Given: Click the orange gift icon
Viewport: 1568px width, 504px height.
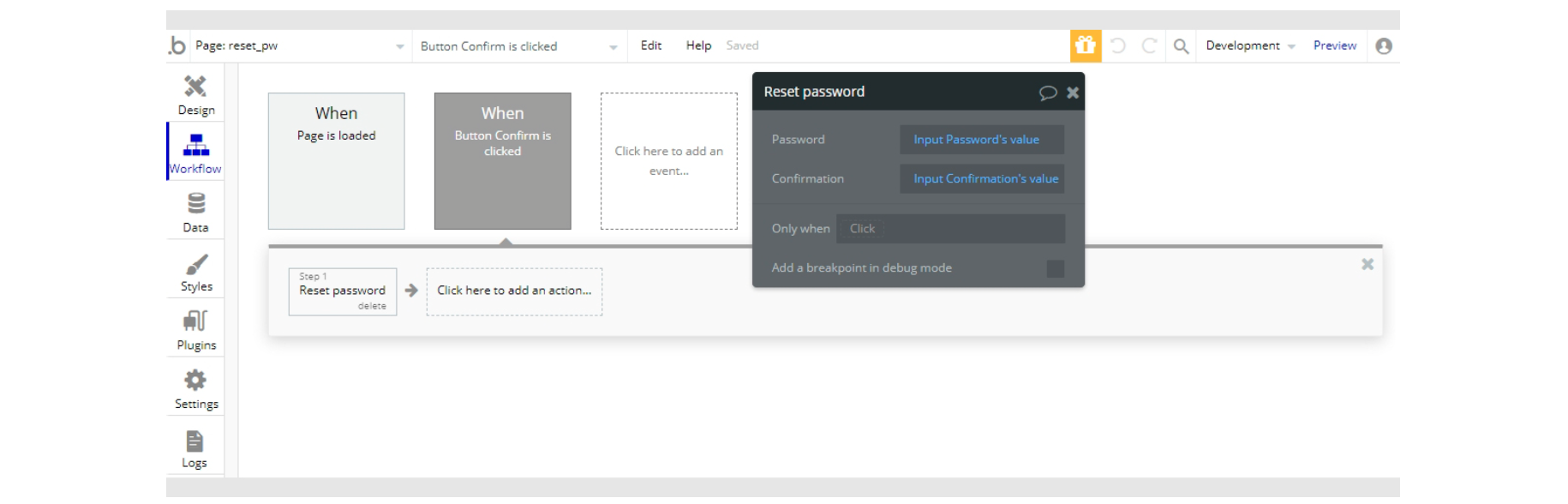Looking at the screenshot, I should [x=1086, y=45].
